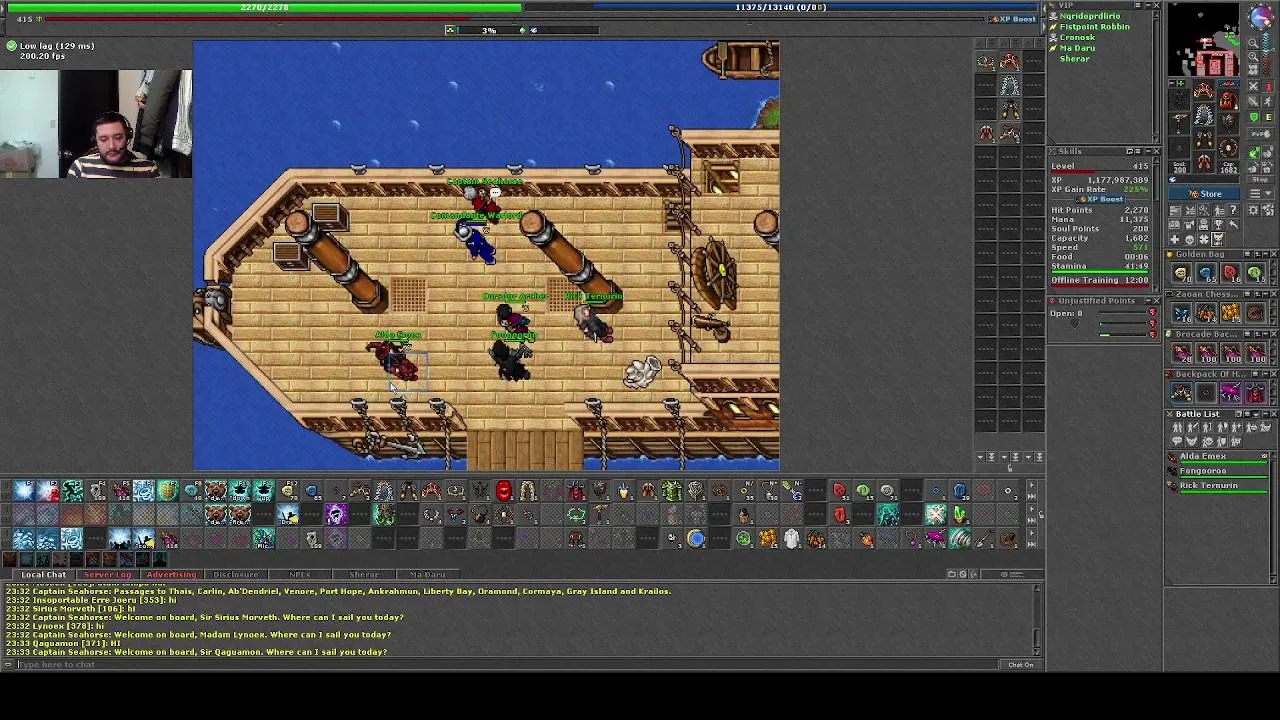The height and width of the screenshot is (720, 1280).
Task: Select Fistpoint Robbin in VIP list
Action: 1094,27
